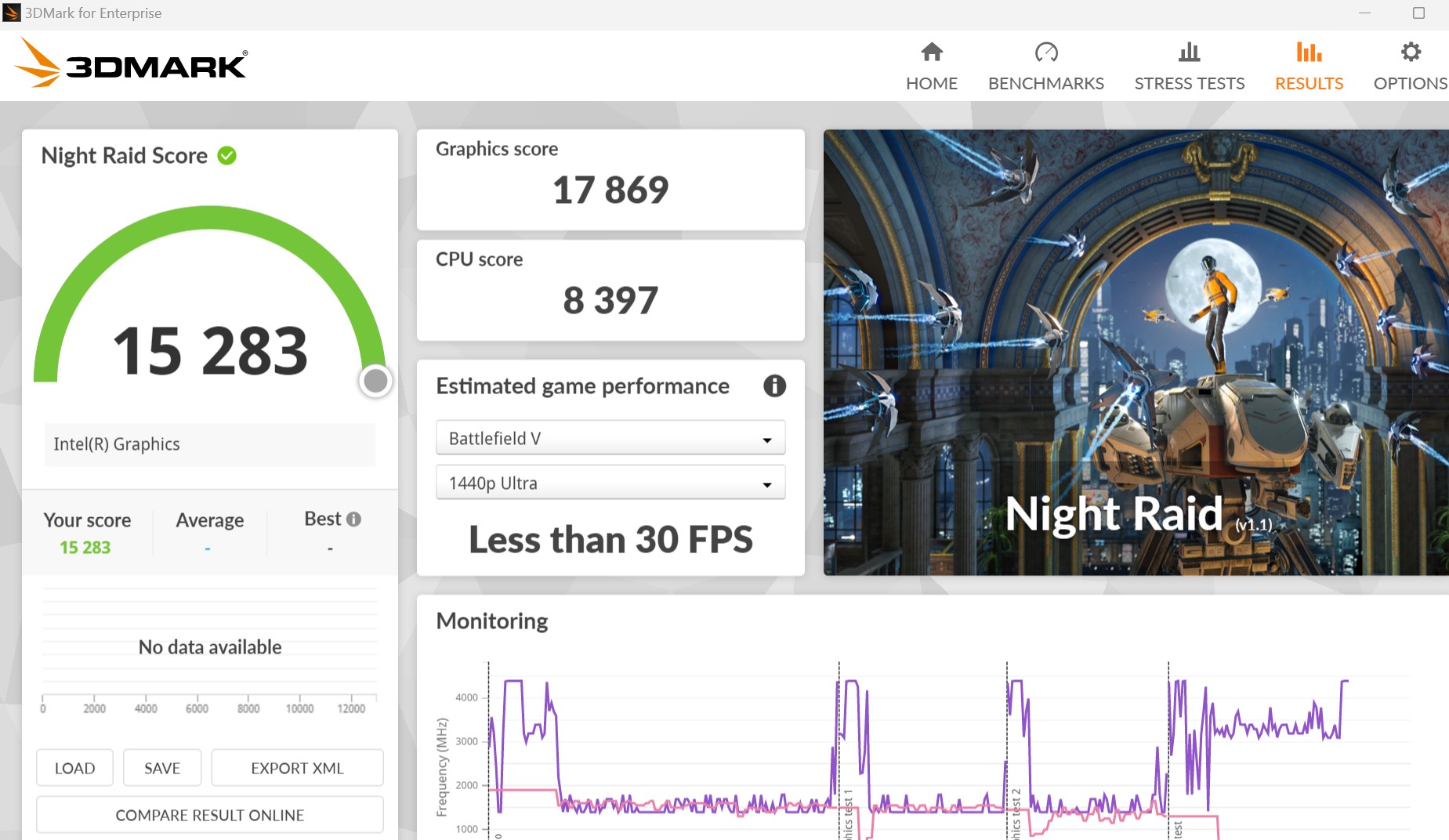
Task: Click the orange Results chart icon
Action: (x=1308, y=52)
